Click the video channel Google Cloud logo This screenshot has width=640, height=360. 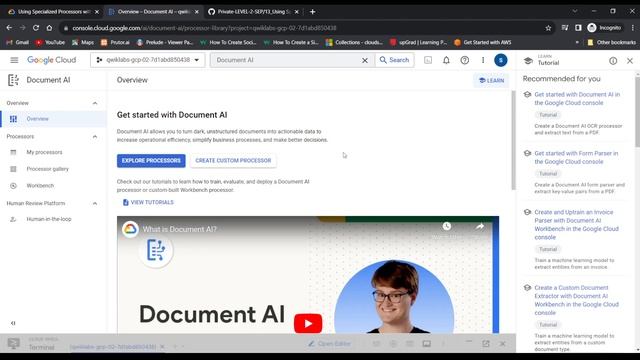point(130,229)
